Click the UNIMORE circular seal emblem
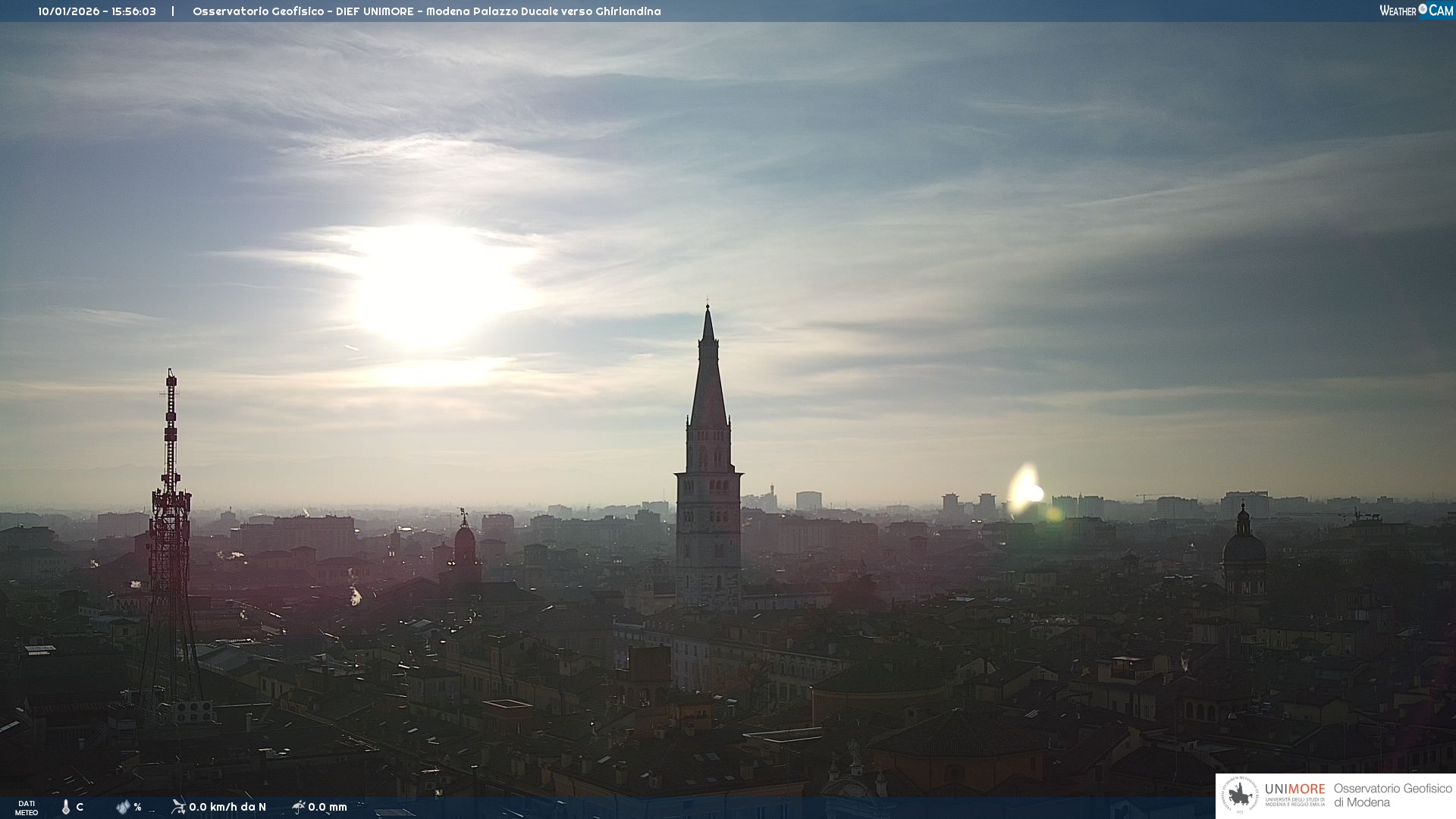 click(1241, 795)
